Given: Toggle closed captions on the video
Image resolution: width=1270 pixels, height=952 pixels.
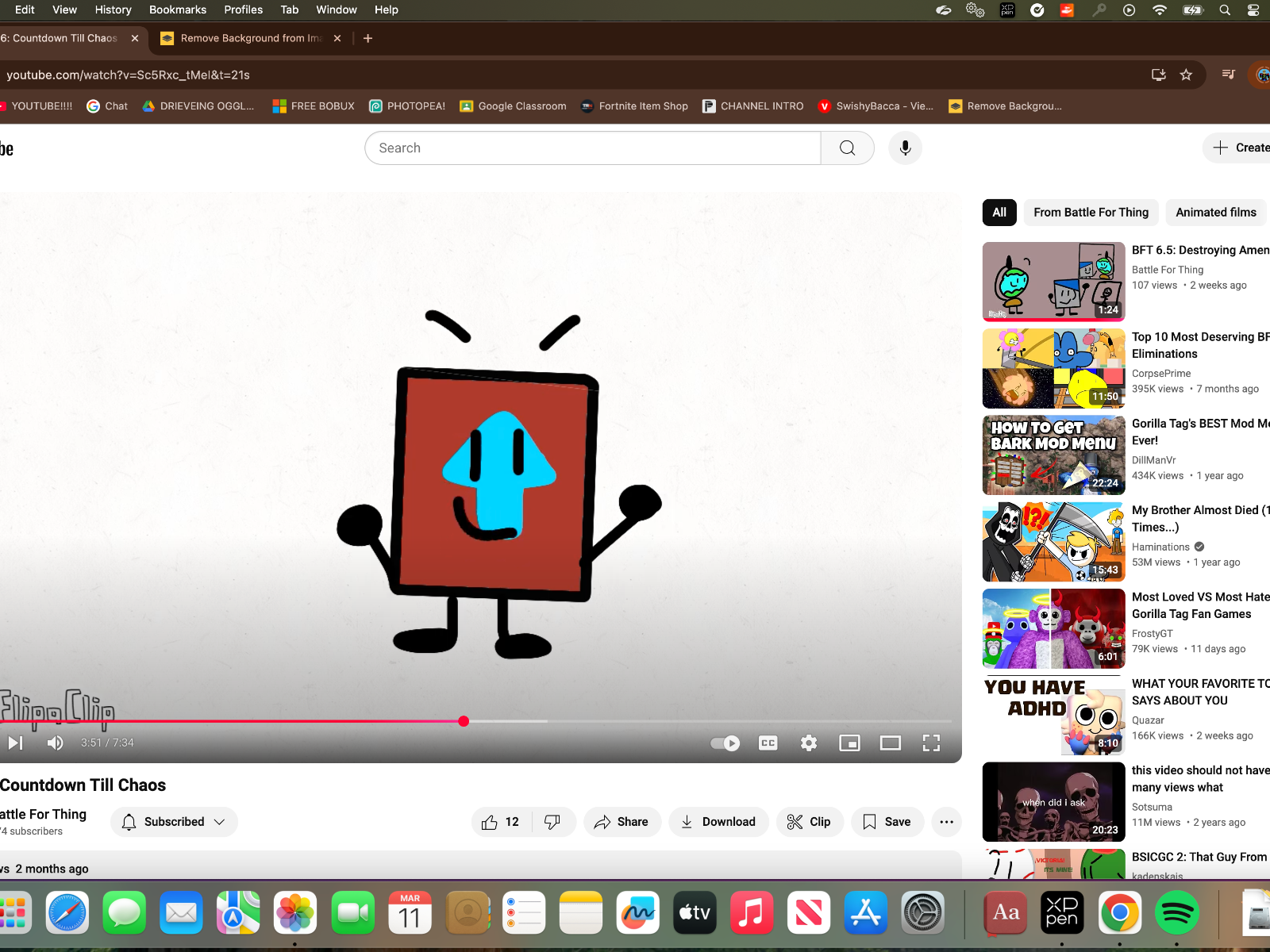Looking at the screenshot, I should click(x=768, y=743).
